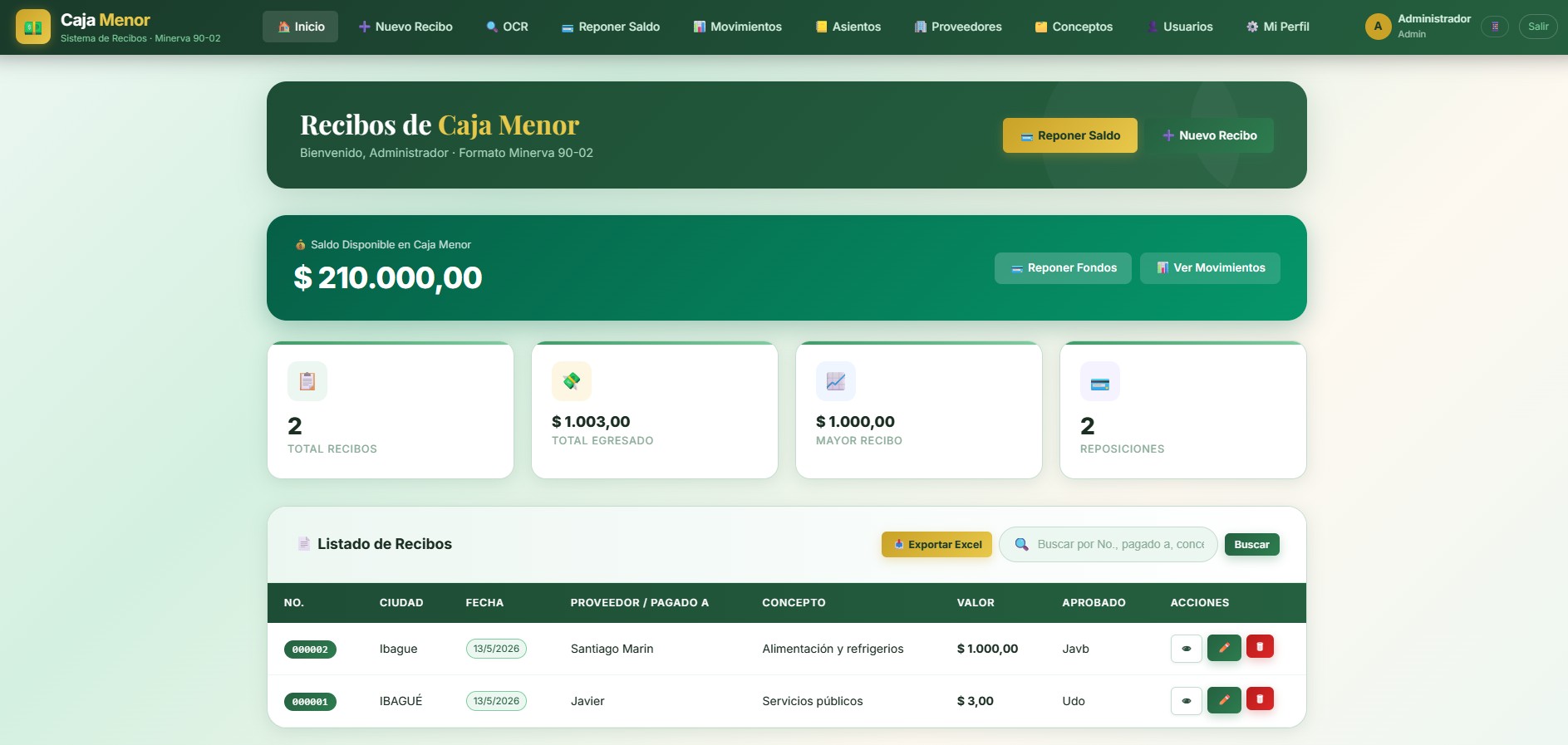
Task: Click receipt number badge 000002
Action: pyautogui.click(x=310, y=649)
